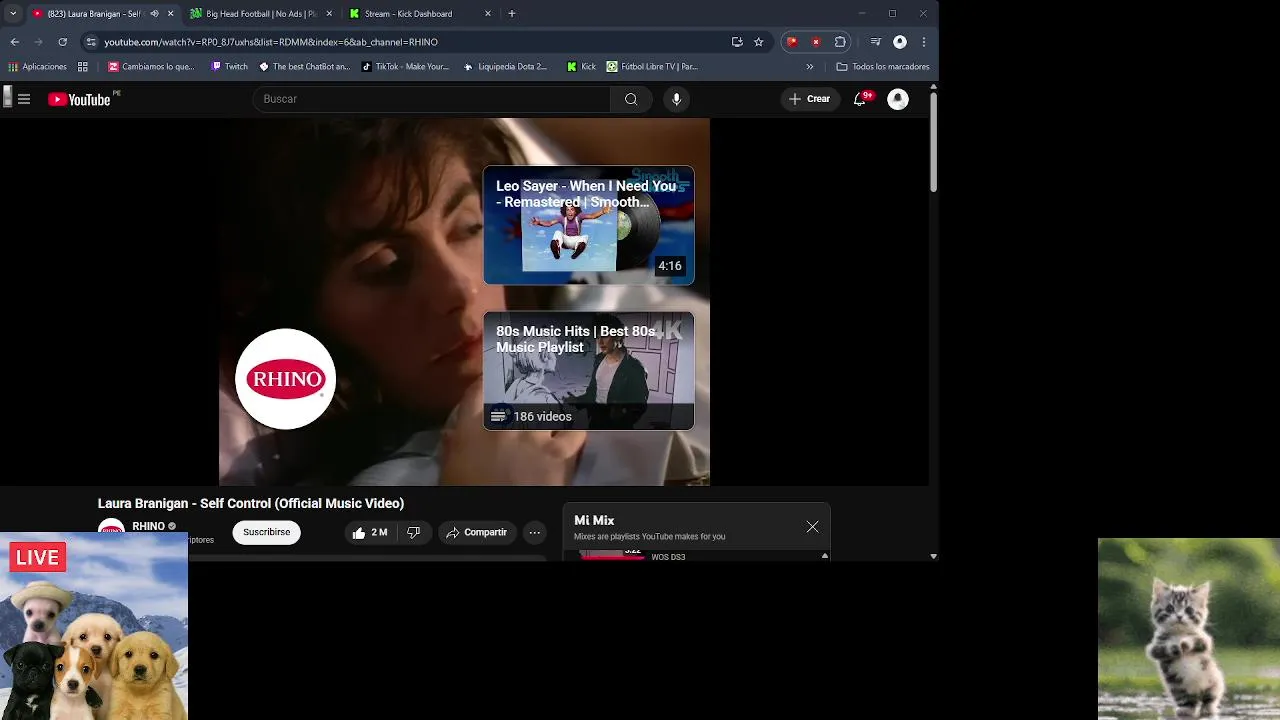Screen dimensions: 1280x720
Task: Open YouTube notifications bell
Action: pyautogui.click(x=860, y=99)
